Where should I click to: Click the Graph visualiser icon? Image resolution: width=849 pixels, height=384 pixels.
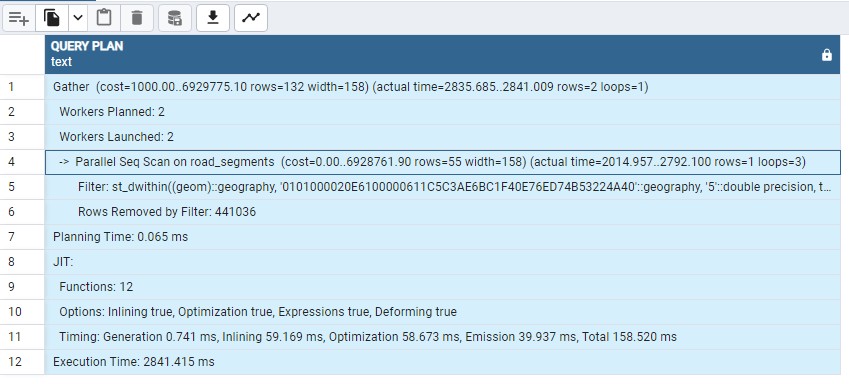click(251, 18)
